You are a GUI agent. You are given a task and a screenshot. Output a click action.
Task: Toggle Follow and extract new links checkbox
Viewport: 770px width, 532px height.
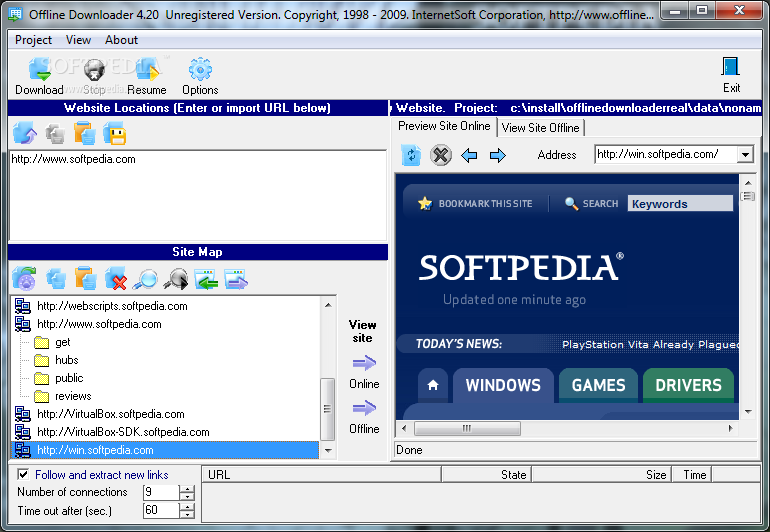23,475
